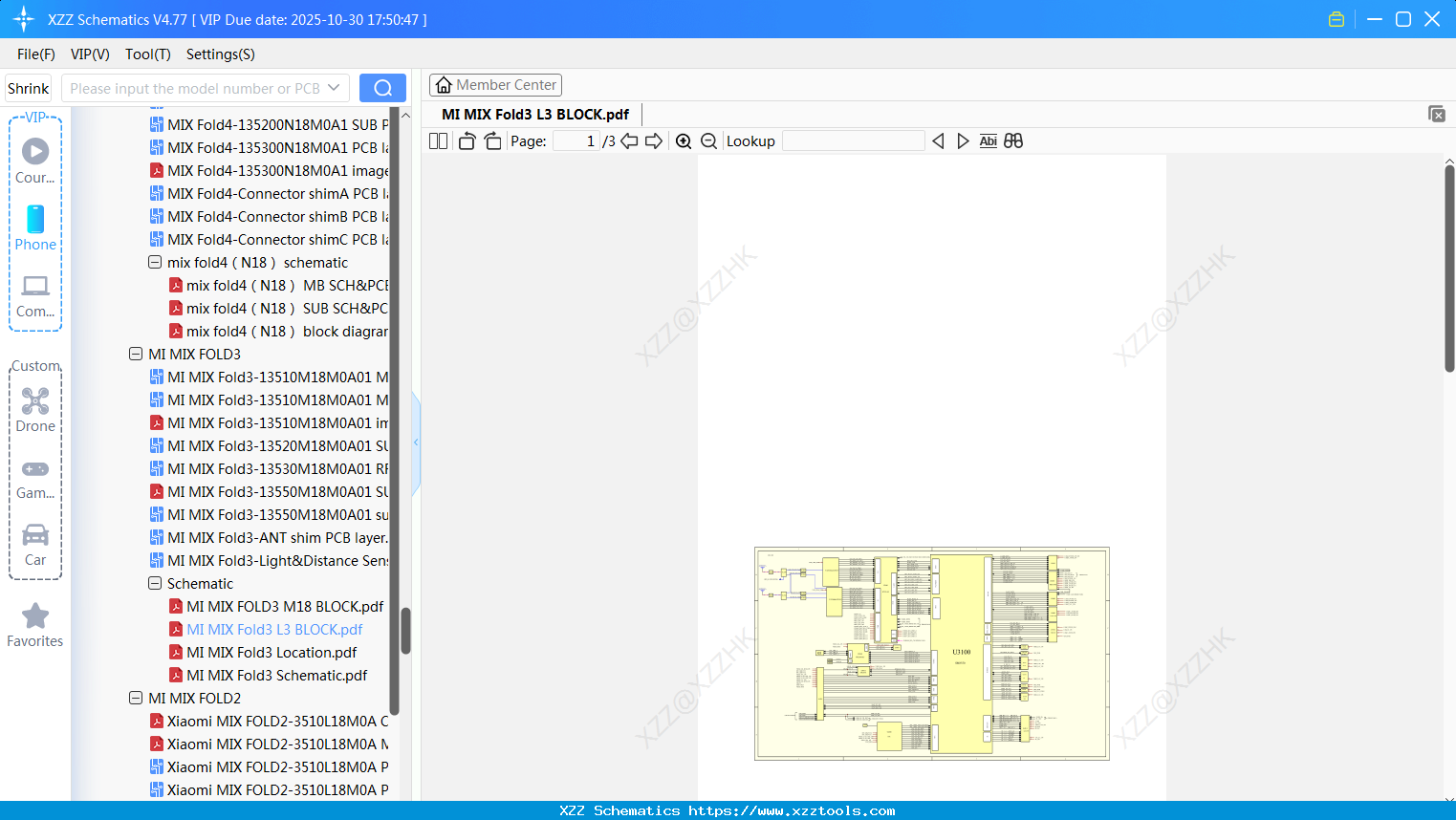
Task: Click the XZZ Schematics app logo
Action: [x=24, y=19]
